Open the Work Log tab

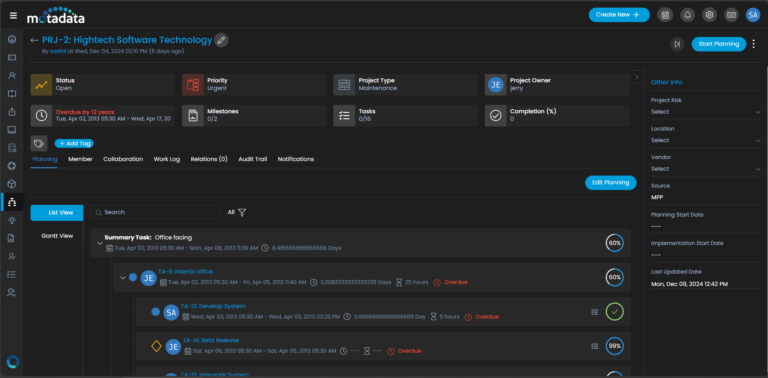(x=167, y=159)
